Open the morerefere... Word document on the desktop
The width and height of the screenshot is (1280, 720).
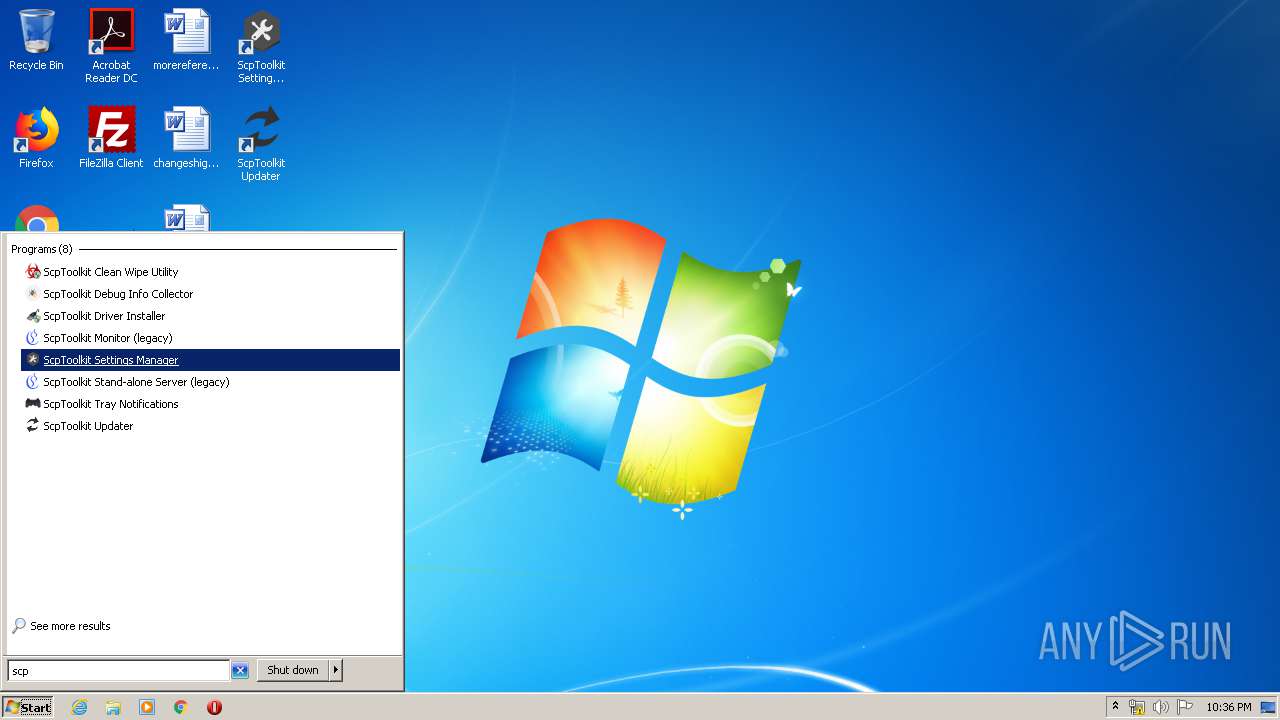click(x=186, y=41)
